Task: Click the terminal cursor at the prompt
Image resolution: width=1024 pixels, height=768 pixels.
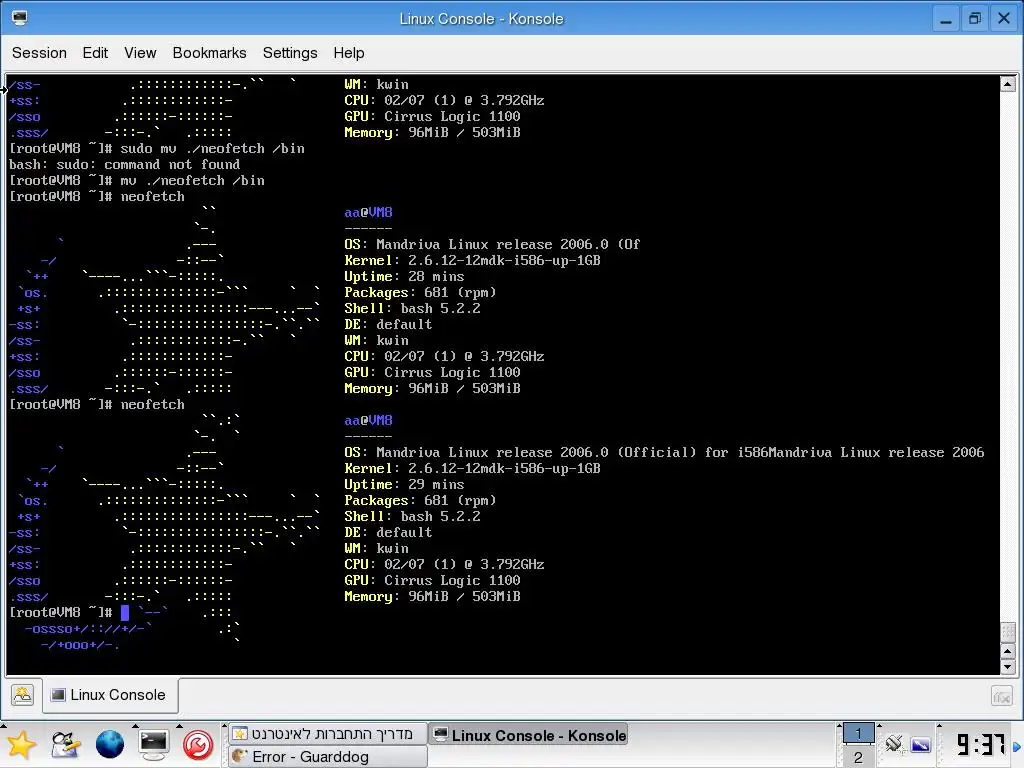Action: pos(125,613)
